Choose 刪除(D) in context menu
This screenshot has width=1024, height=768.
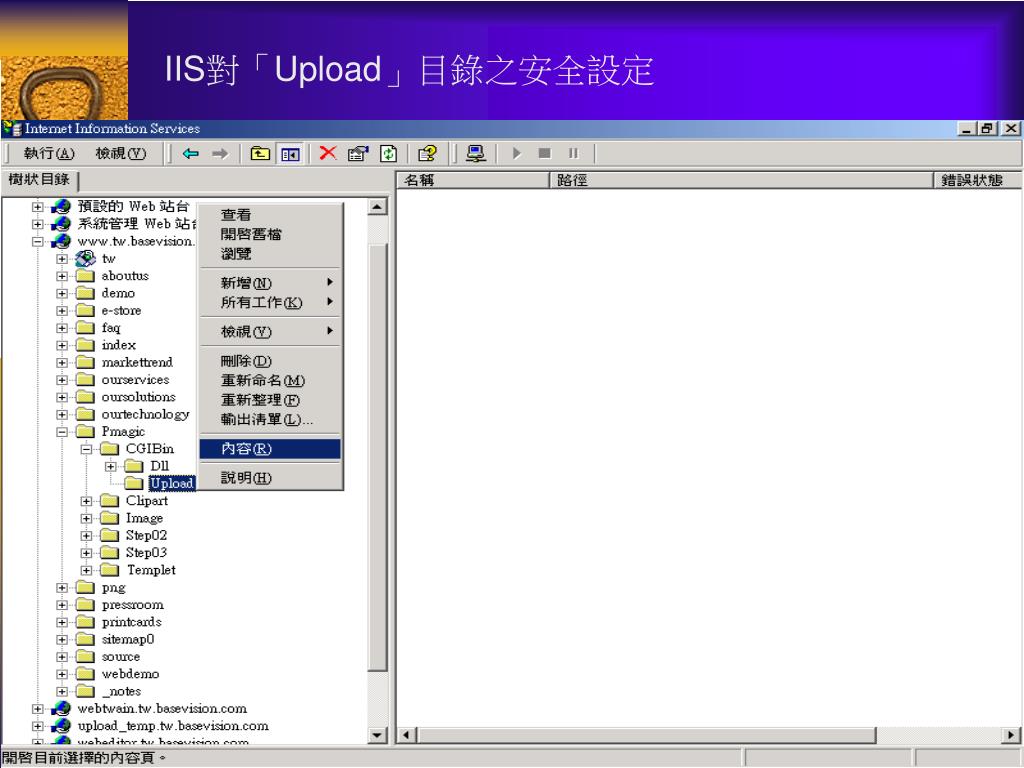coord(270,361)
